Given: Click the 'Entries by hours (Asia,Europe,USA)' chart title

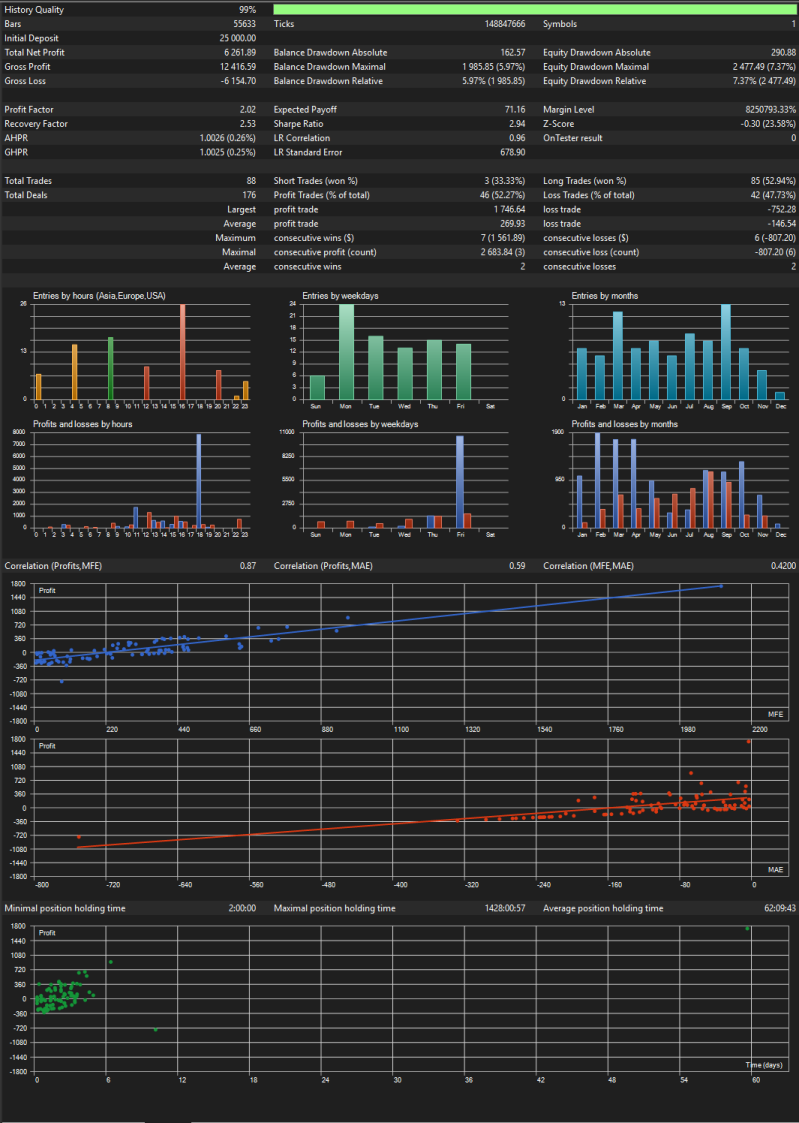Looking at the screenshot, I should coord(100,295).
